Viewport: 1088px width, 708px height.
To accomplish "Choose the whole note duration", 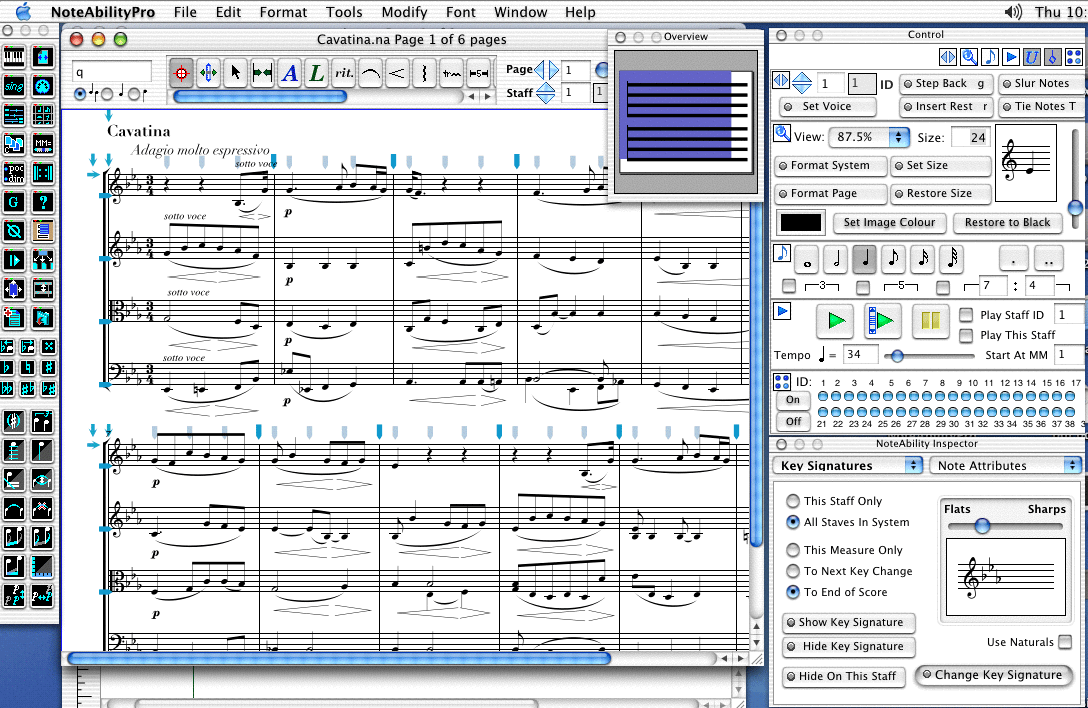I will pyautogui.click(x=807, y=260).
